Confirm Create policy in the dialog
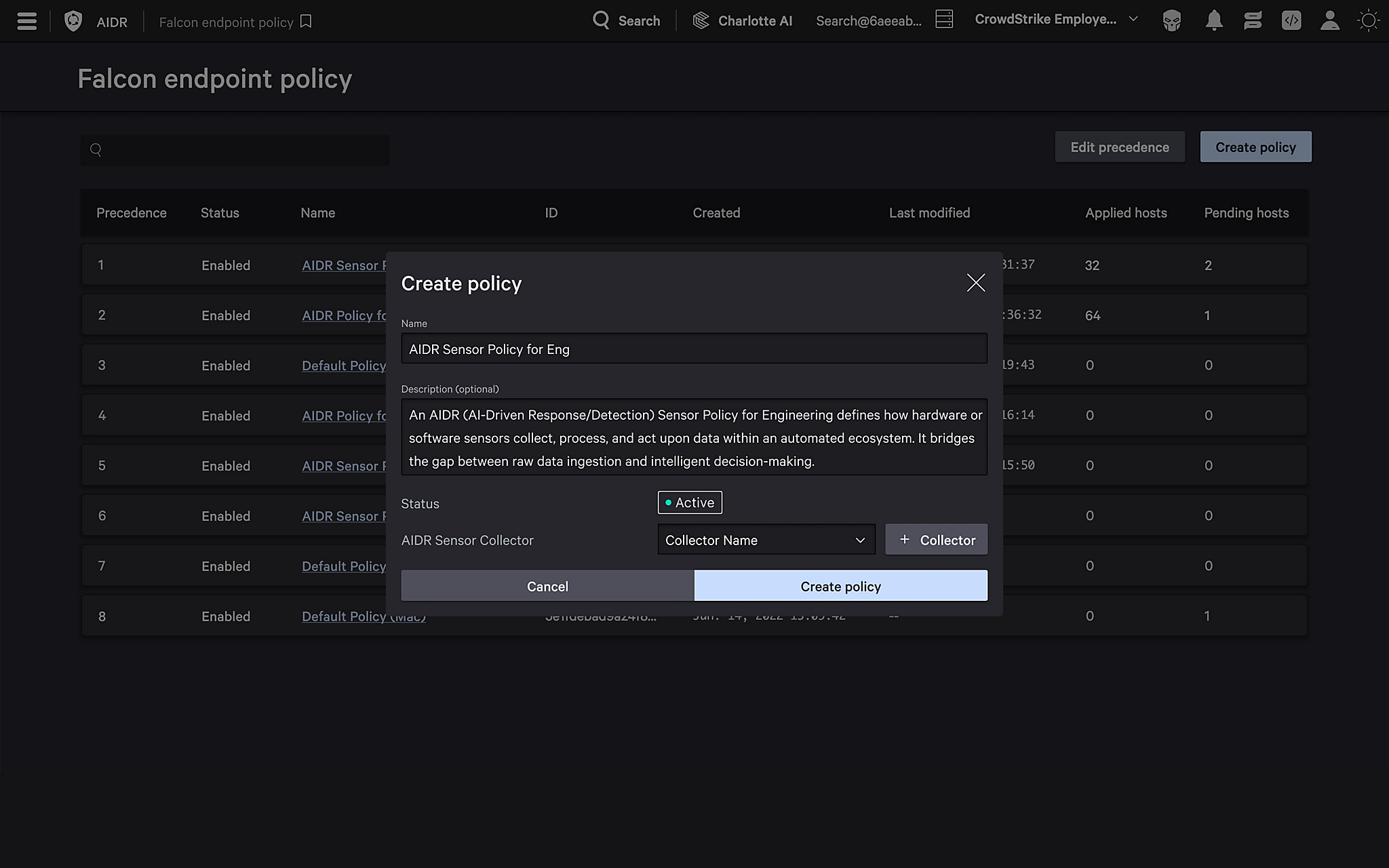Viewport: 1389px width, 868px height. [840, 586]
